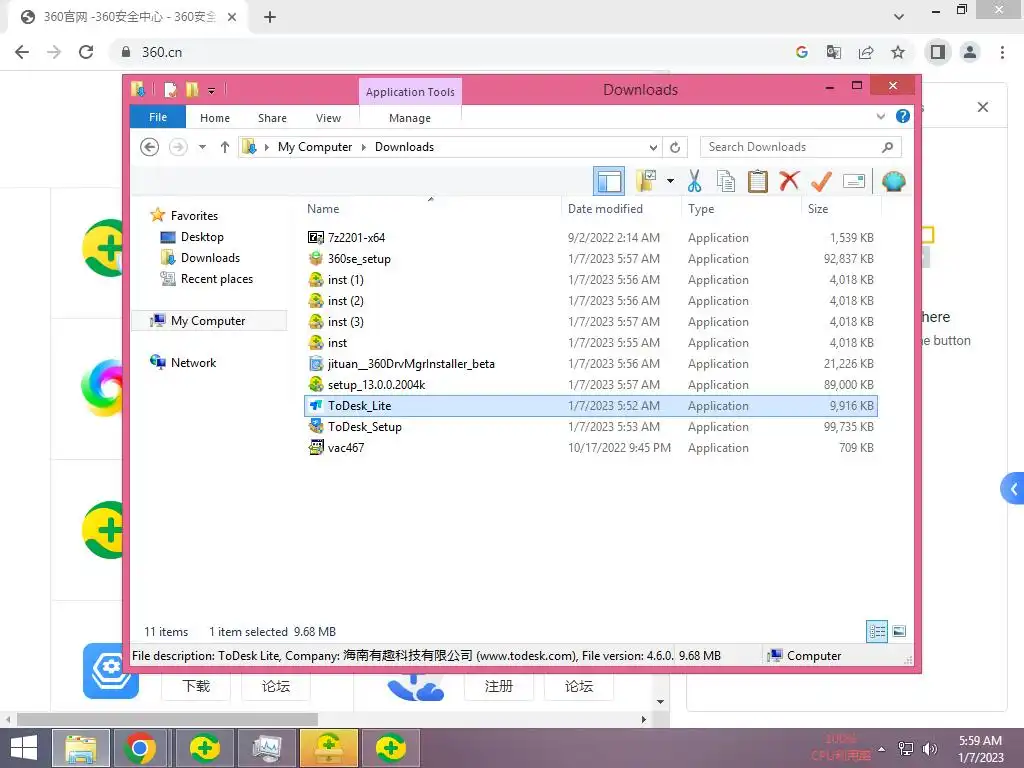Click the Paste clipboard icon

click(758, 181)
